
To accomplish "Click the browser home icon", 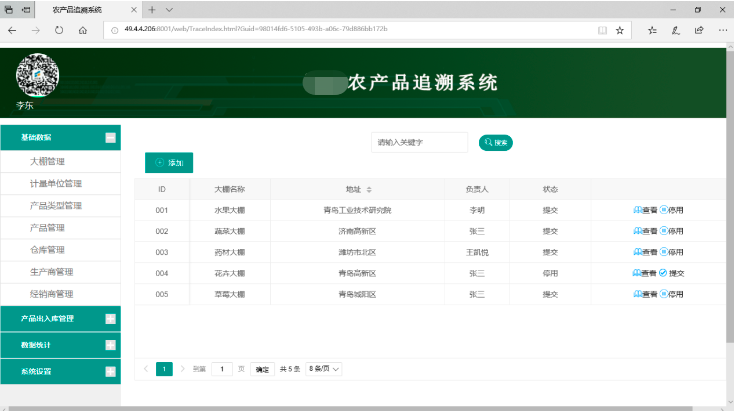I will [x=83, y=30].
